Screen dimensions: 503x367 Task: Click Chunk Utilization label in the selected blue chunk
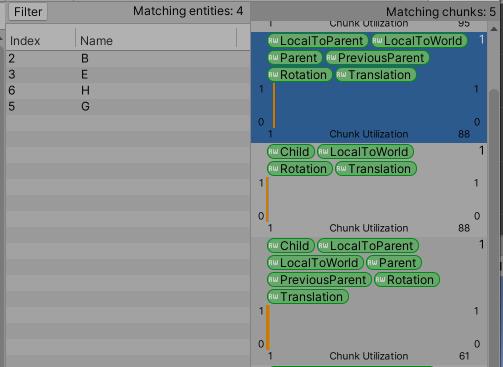tap(368, 134)
